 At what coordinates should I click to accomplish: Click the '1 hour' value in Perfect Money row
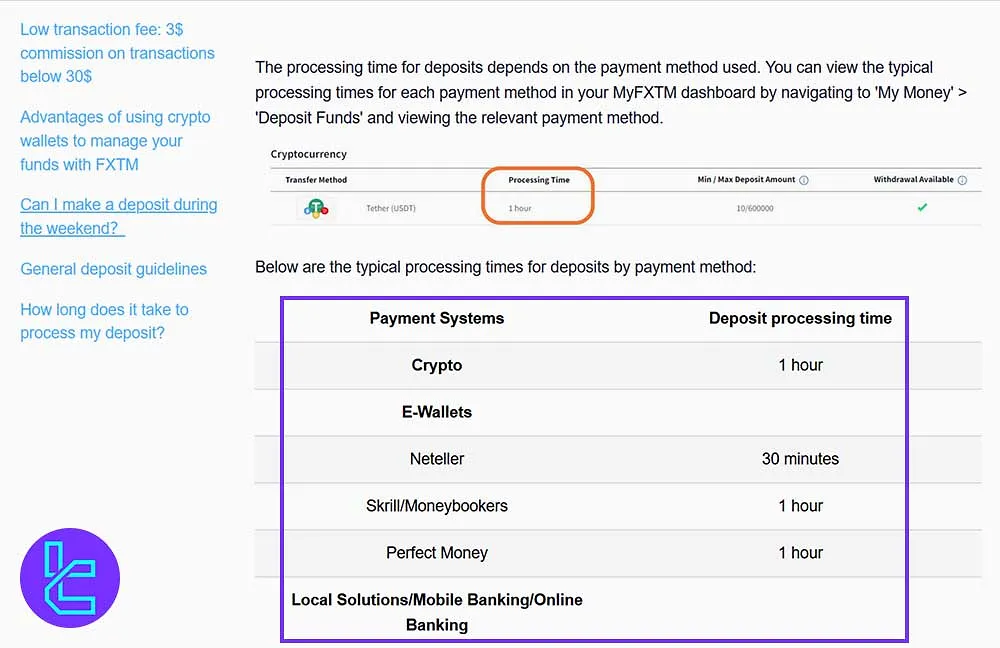click(x=800, y=552)
